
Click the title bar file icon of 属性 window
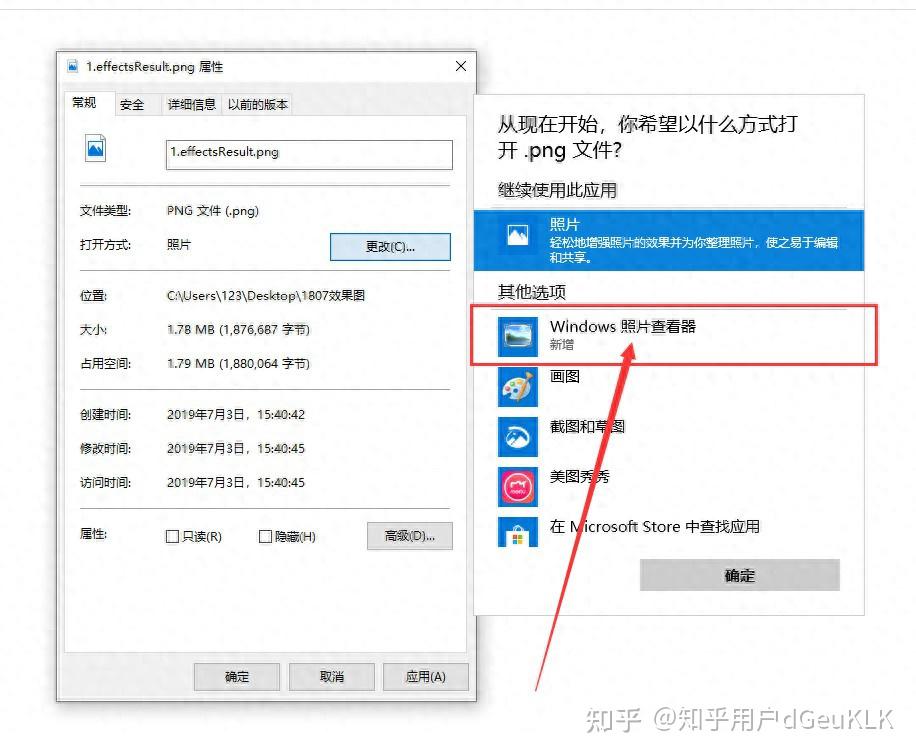pyautogui.click(x=72, y=66)
